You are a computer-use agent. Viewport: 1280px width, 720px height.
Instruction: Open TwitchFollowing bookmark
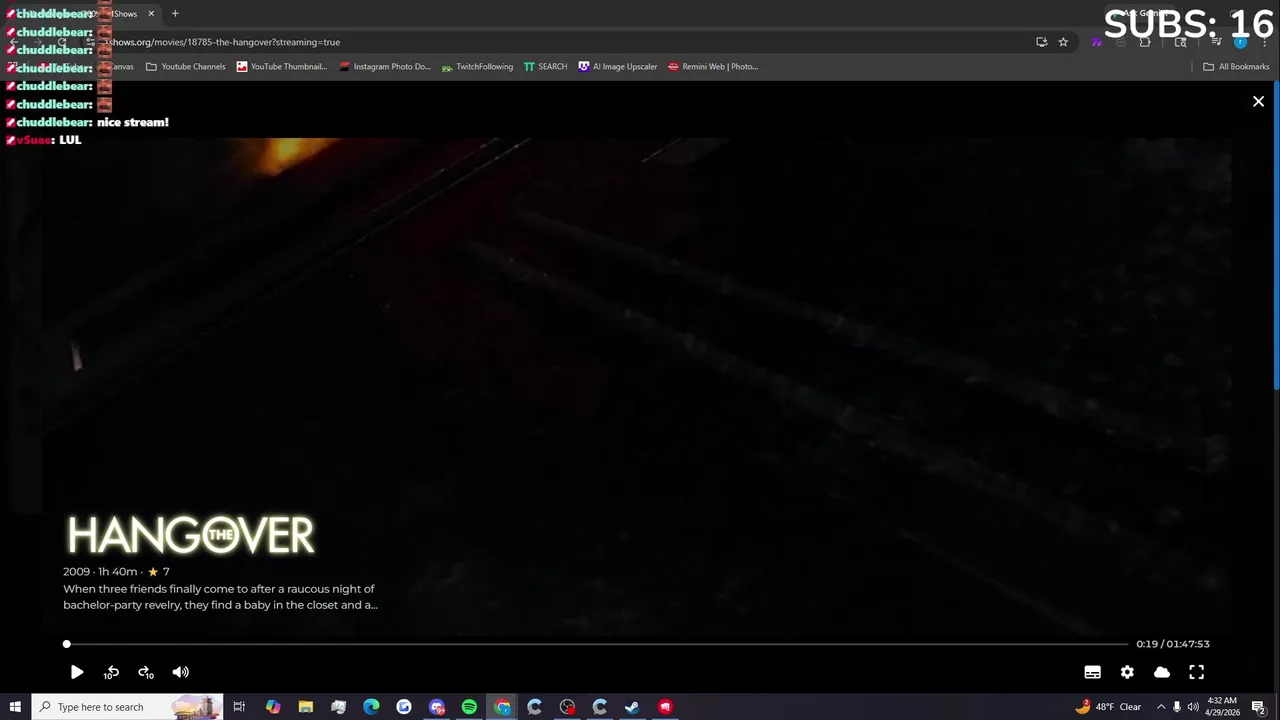coord(477,67)
